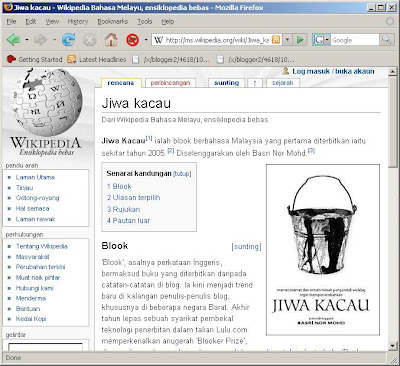Viewport: 400px width, 366px height.
Task: Open the Menderma link
Action: (x=31, y=298)
